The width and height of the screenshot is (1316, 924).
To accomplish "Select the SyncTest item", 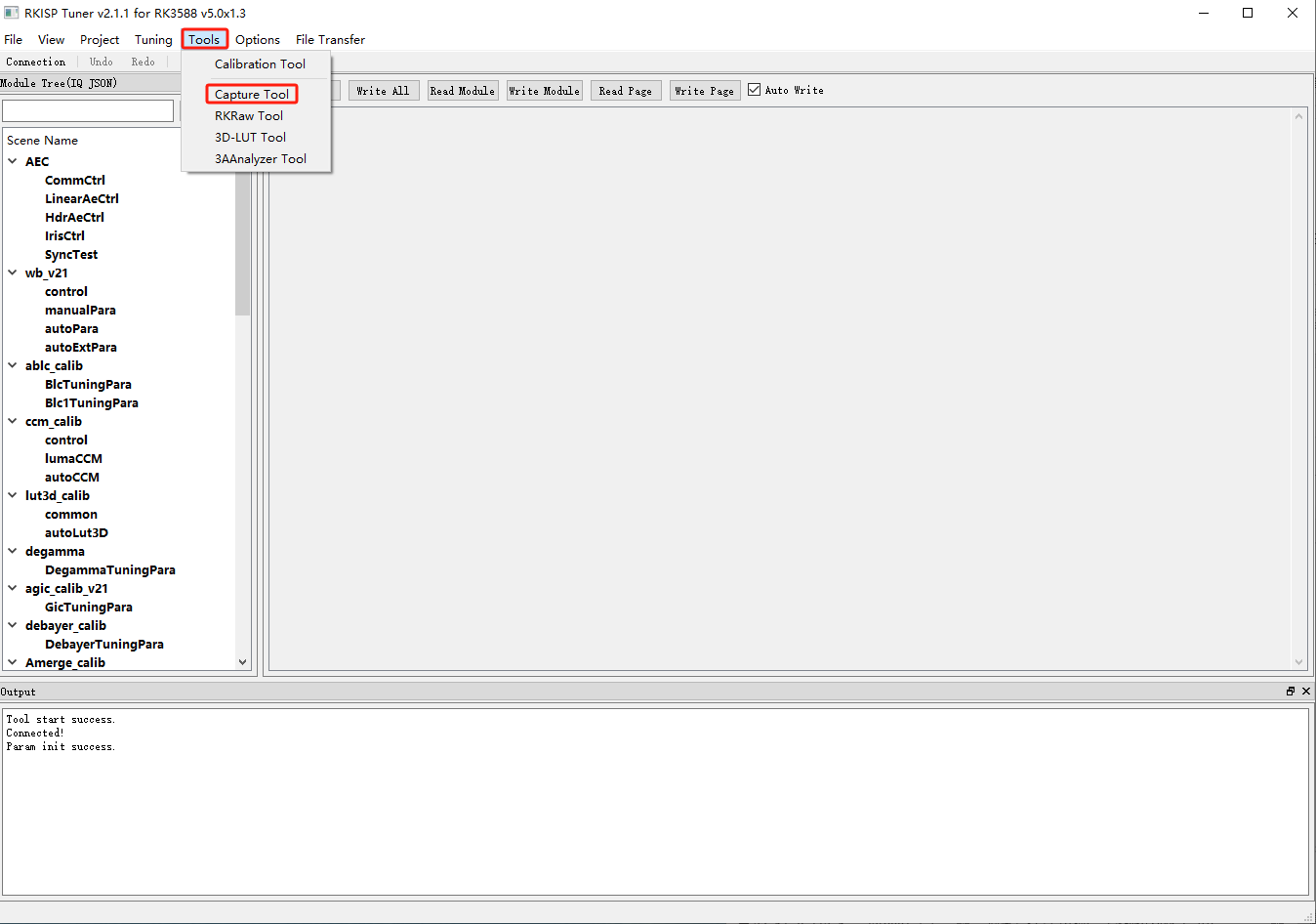I will 71,255.
